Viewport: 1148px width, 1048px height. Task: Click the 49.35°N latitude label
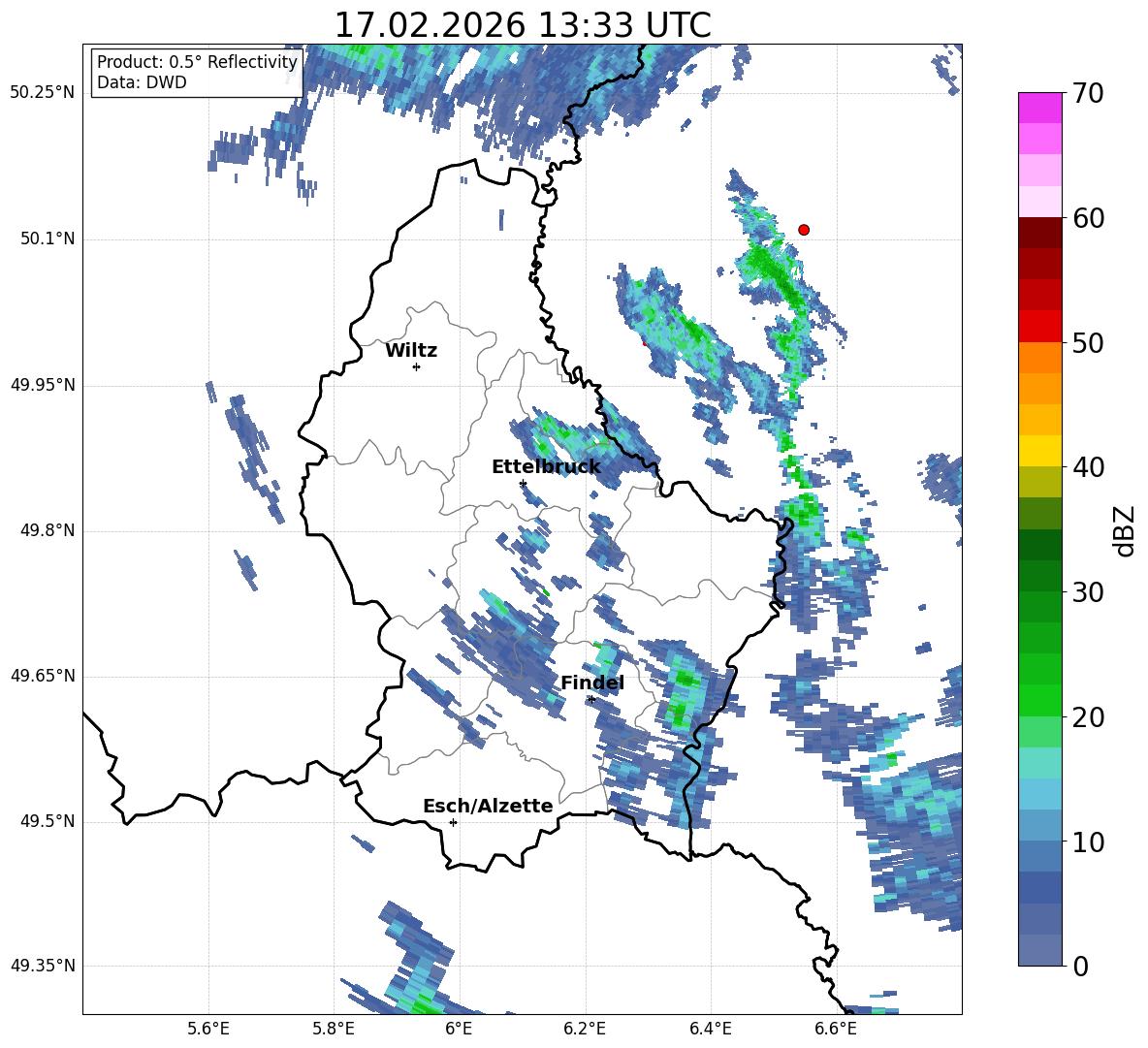(43, 966)
